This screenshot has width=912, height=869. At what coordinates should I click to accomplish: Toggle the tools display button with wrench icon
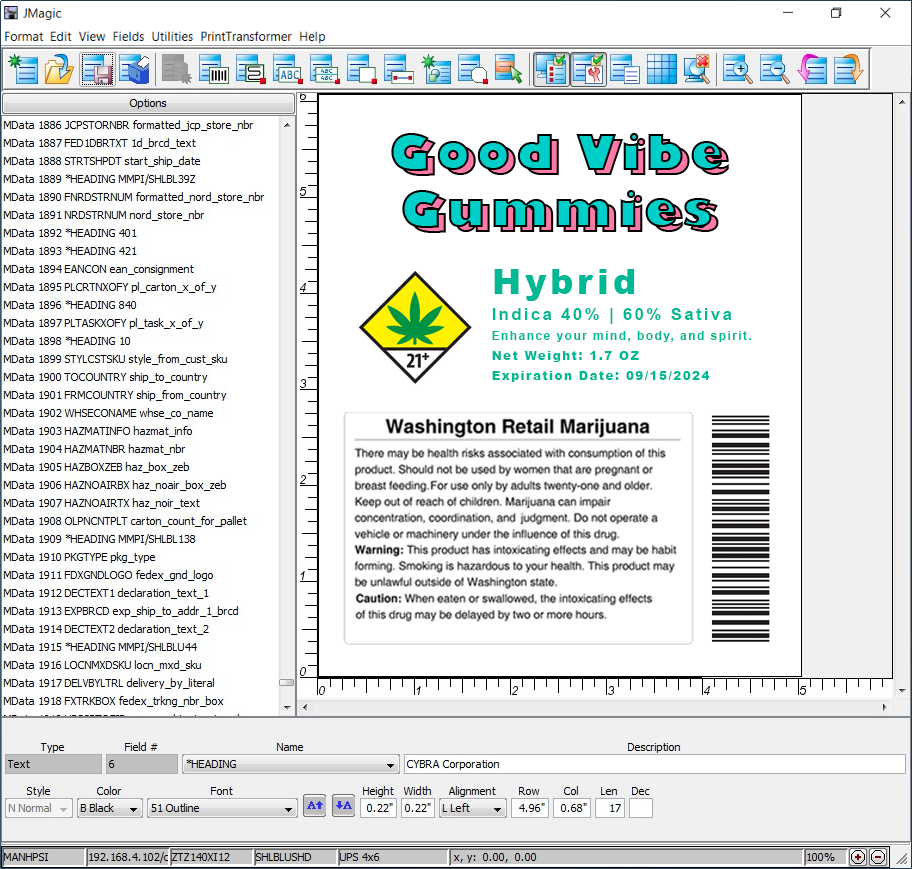(x=589, y=70)
